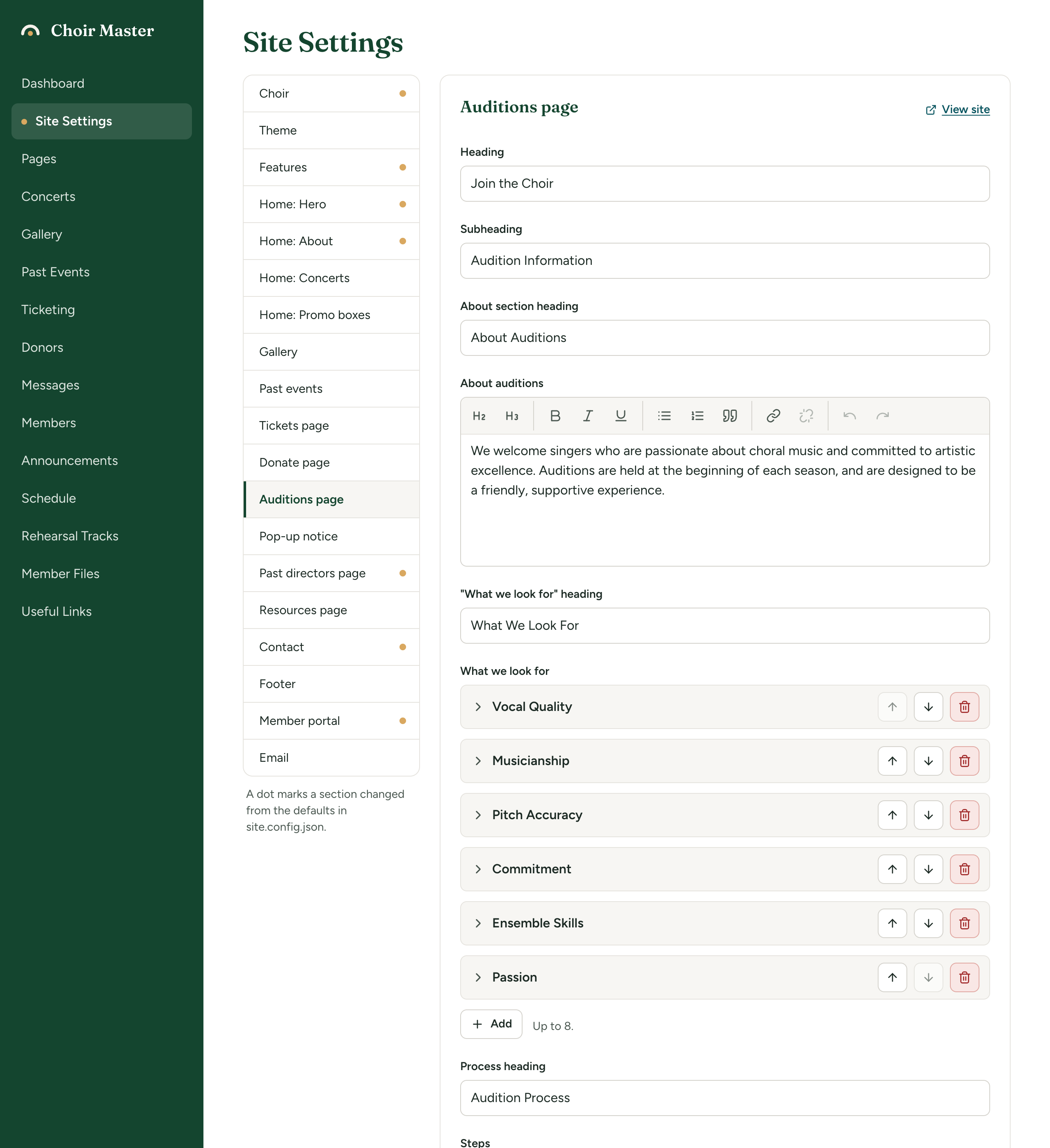
Task: Switch to Pop-up notice section
Action: click(x=331, y=536)
